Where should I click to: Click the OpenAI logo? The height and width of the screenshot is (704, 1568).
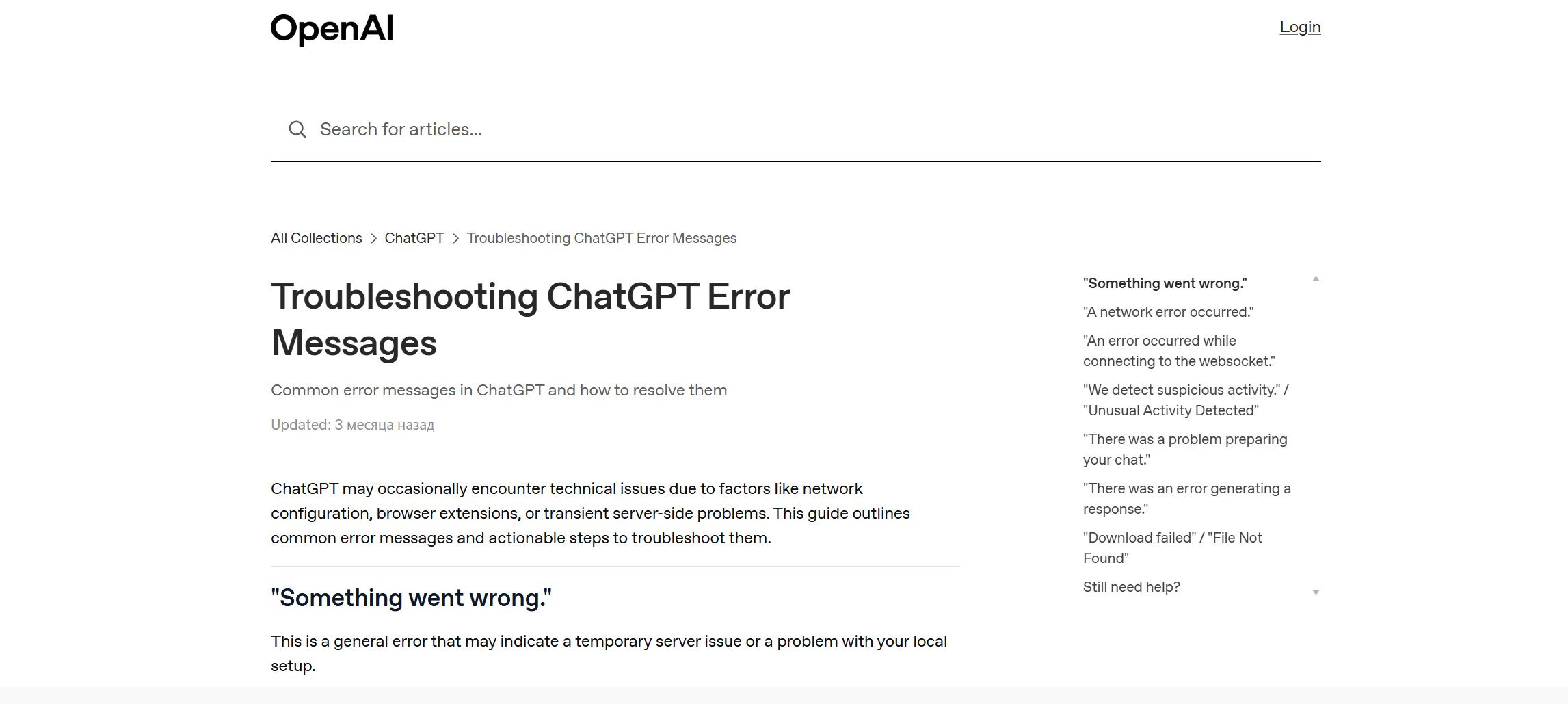(332, 29)
